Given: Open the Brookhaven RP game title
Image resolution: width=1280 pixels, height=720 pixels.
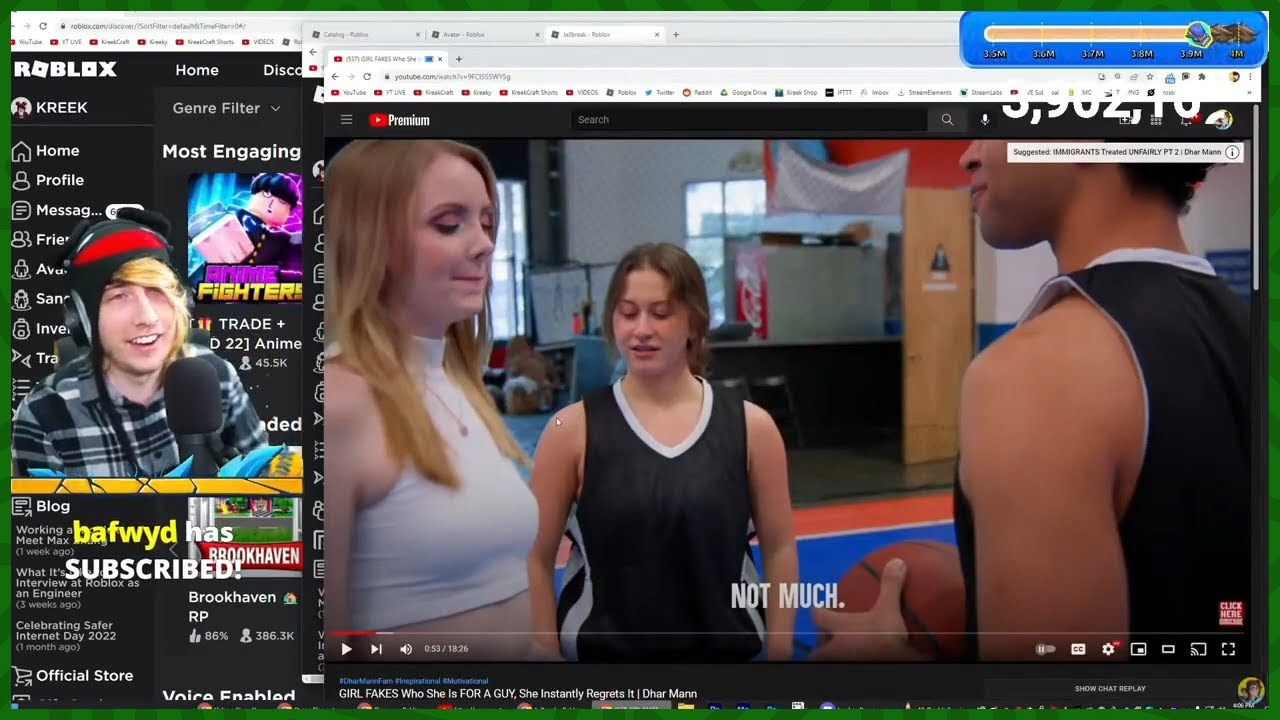Looking at the screenshot, I should coord(243,606).
